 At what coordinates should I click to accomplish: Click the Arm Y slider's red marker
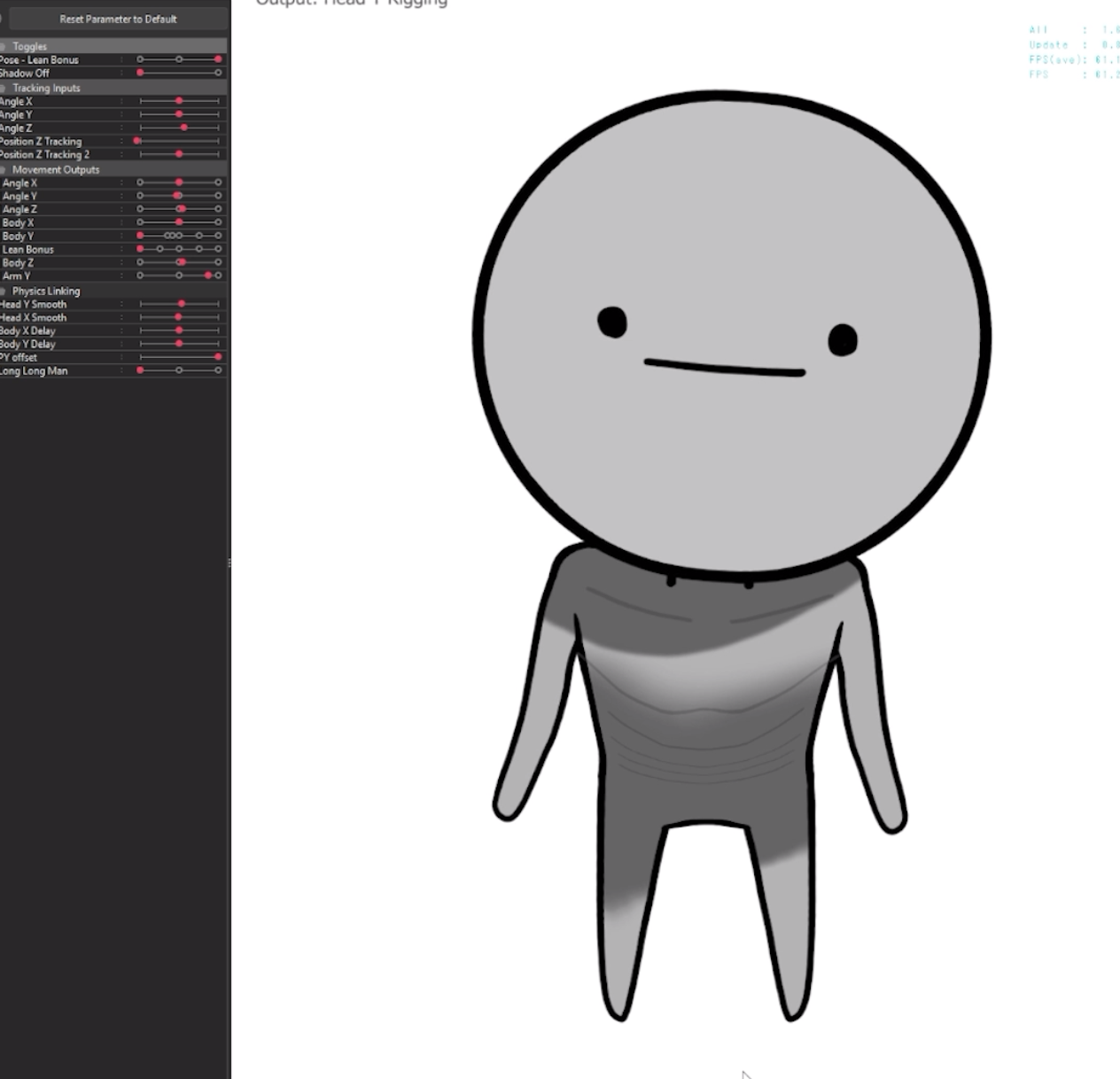point(209,276)
